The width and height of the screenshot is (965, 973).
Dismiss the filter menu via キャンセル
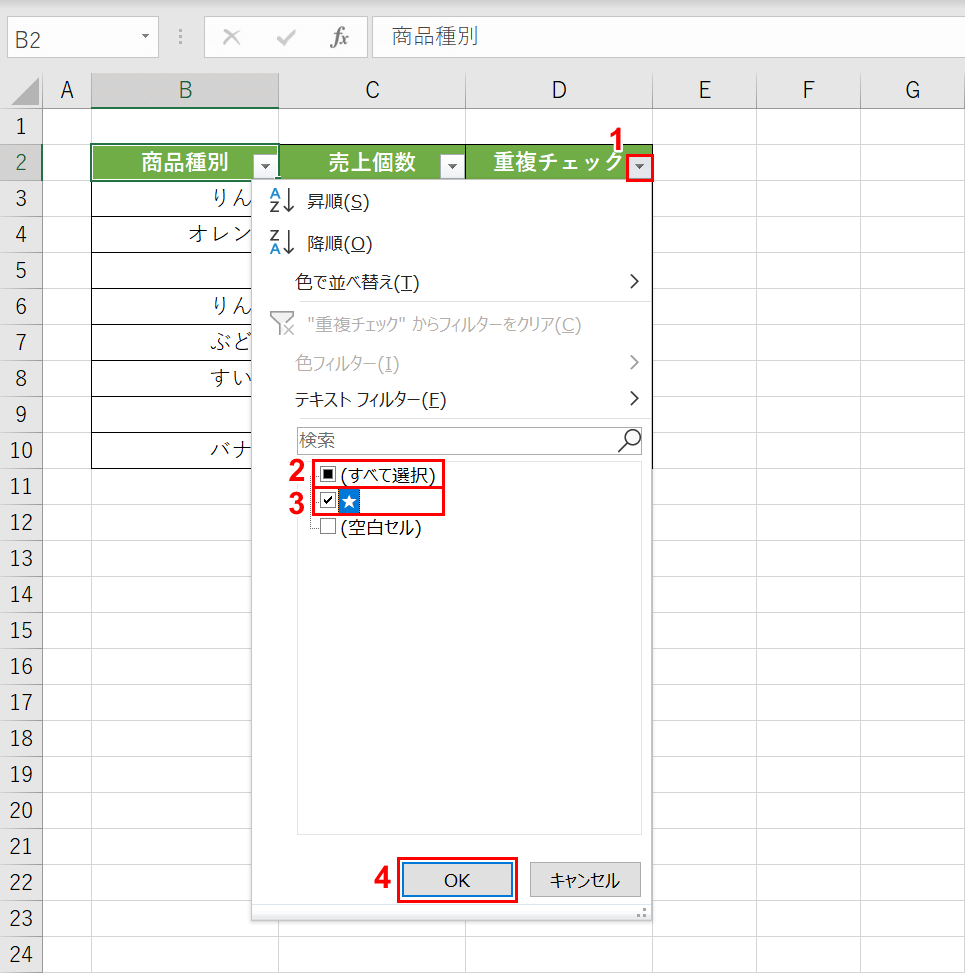585,879
